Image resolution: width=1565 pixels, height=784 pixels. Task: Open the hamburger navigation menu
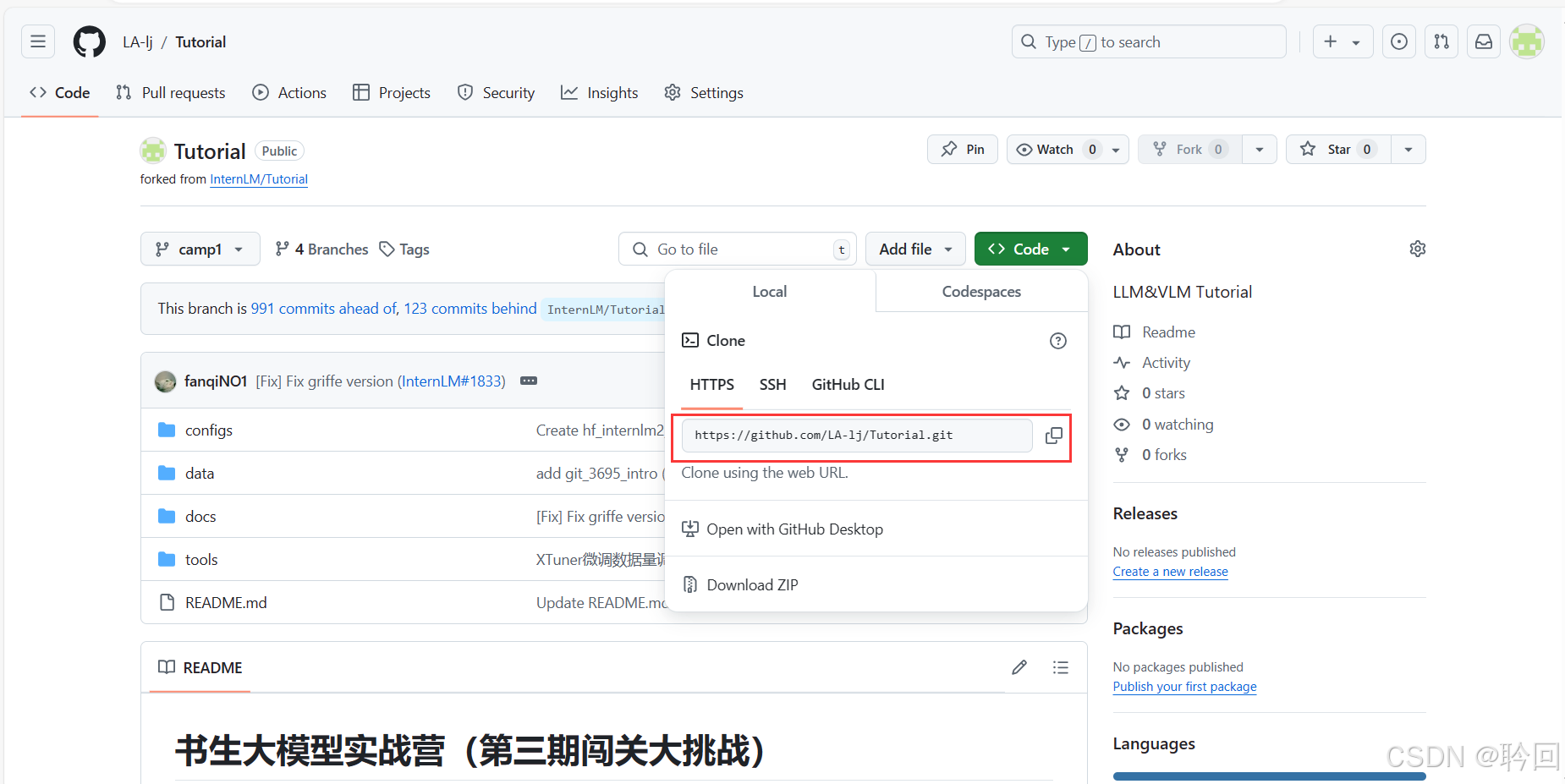point(37,41)
